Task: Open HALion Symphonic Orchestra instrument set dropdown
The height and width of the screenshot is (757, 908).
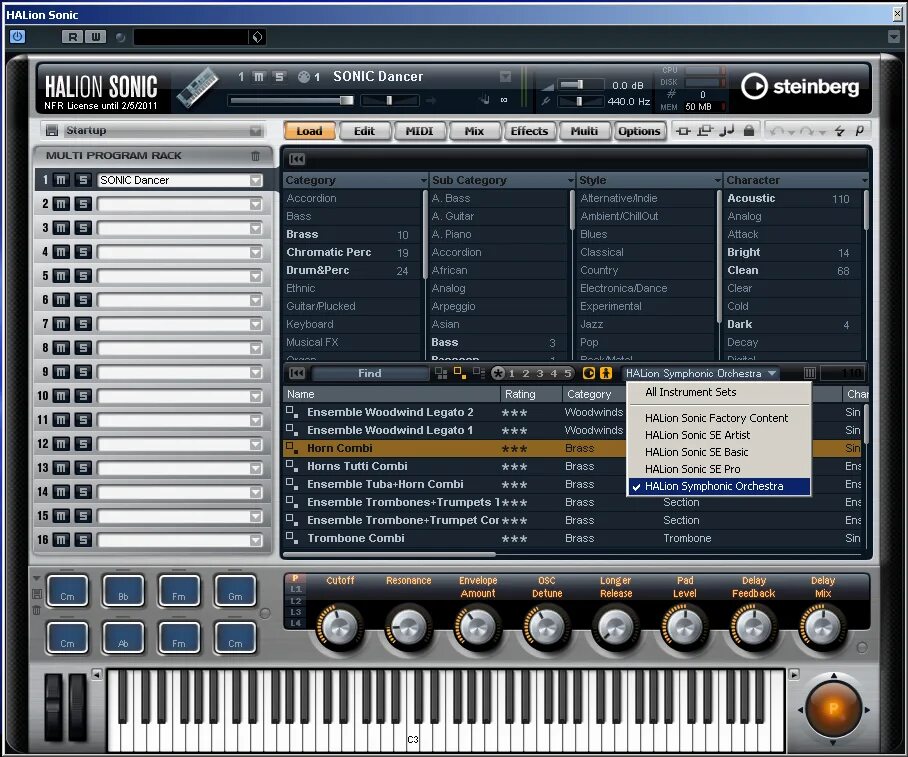Action: (x=701, y=374)
